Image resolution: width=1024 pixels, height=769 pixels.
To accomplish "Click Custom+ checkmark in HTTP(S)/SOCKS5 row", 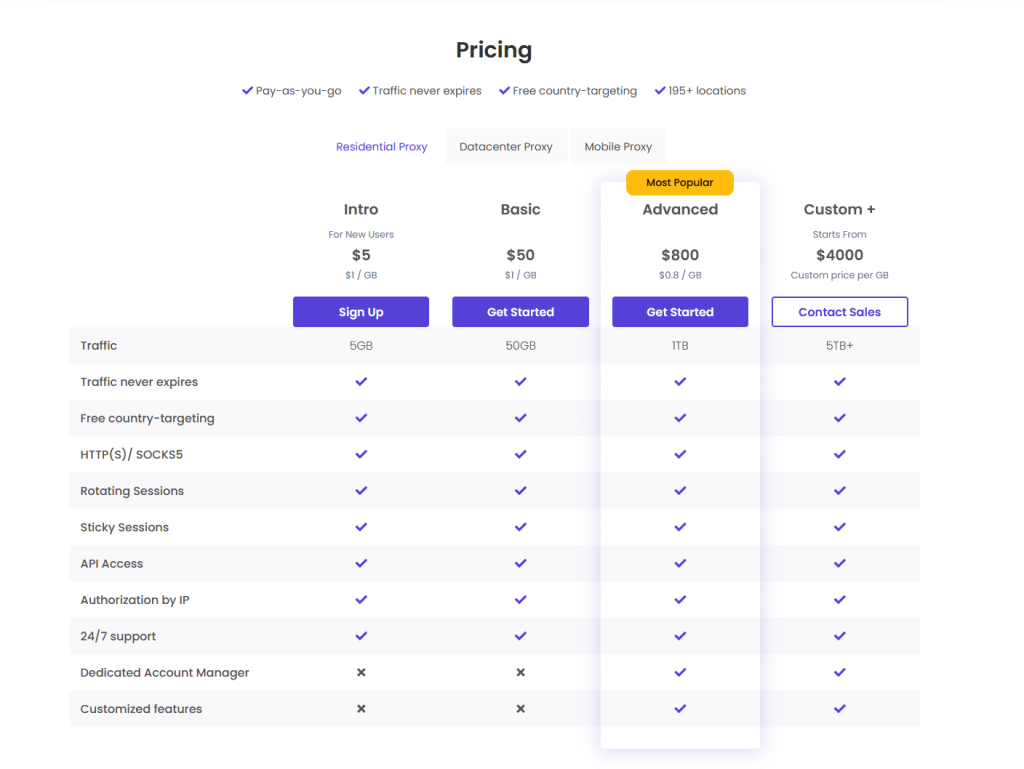I will tap(840, 454).
